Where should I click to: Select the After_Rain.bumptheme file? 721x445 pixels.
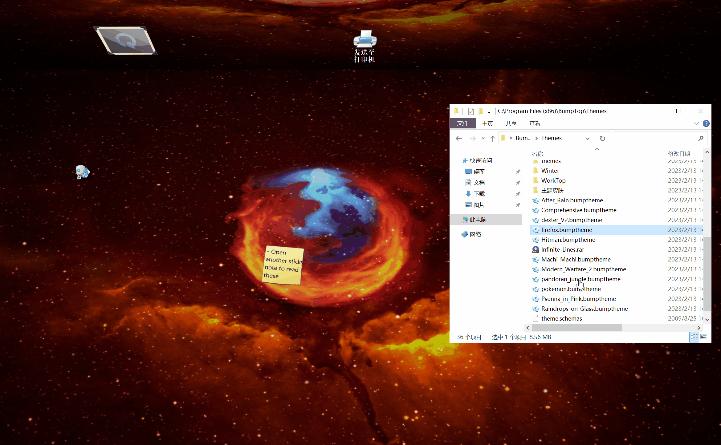point(572,200)
